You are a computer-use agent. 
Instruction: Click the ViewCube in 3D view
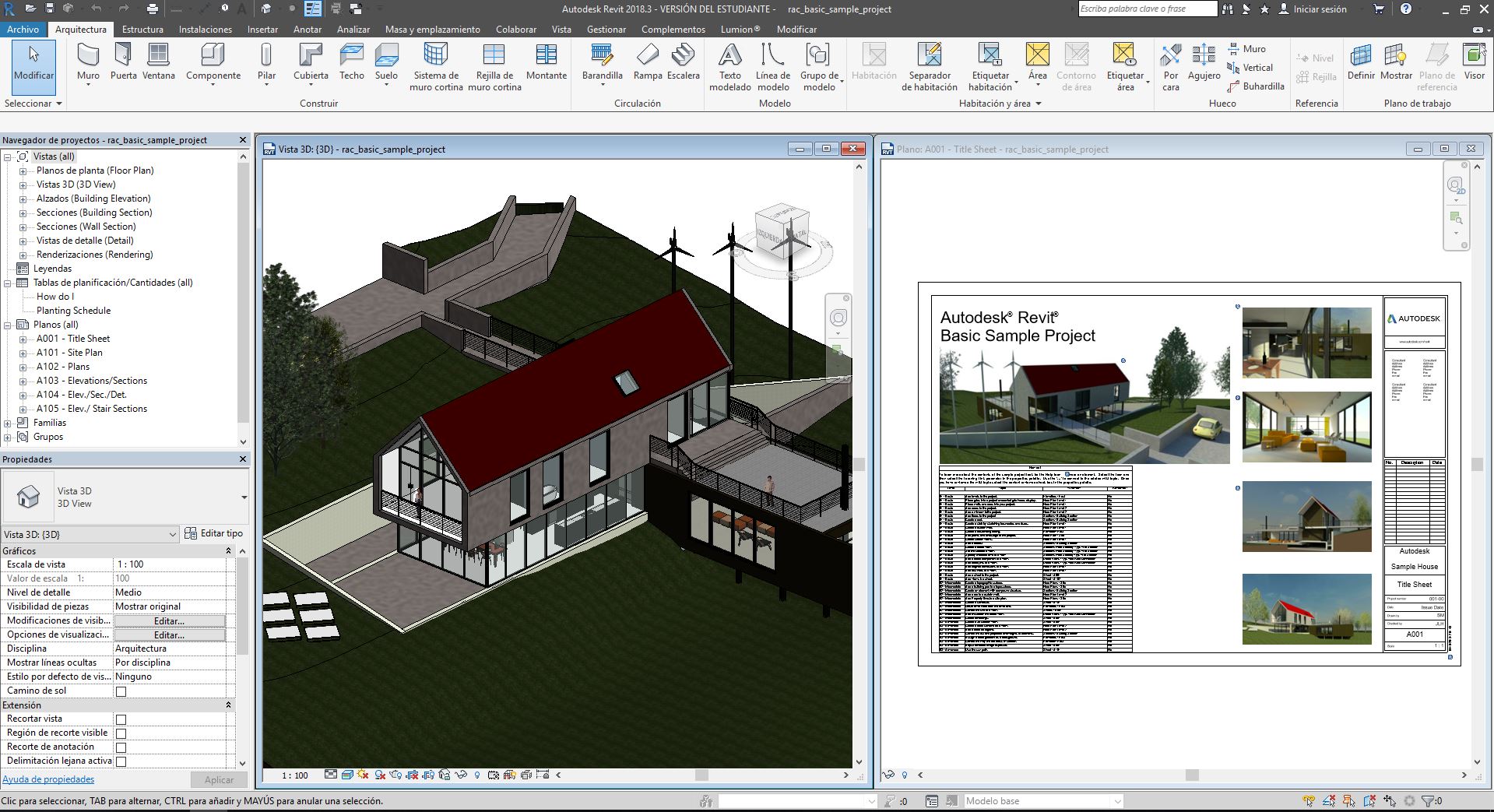pos(782,230)
